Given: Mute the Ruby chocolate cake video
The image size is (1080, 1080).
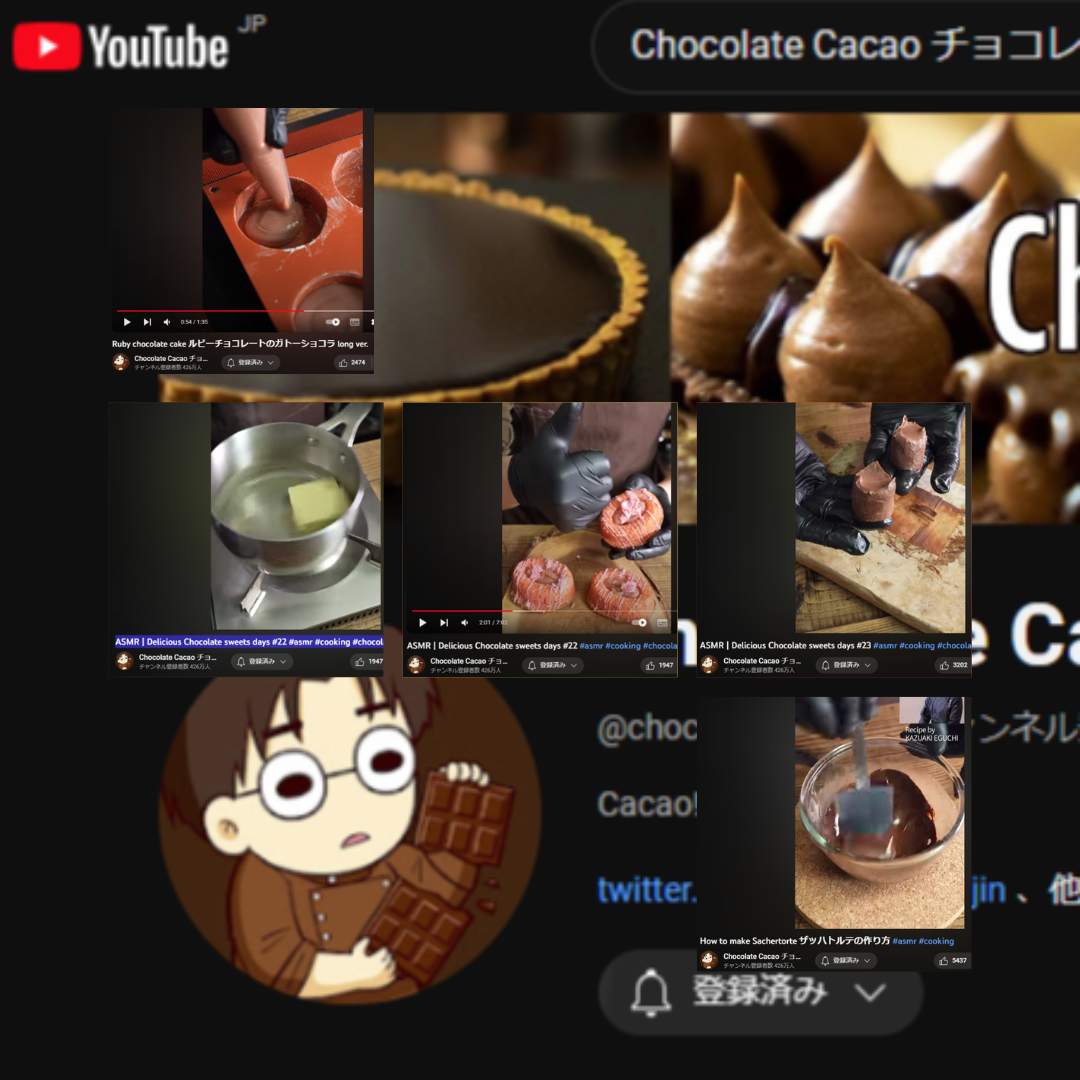Looking at the screenshot, I should click(x=167, y=322).
